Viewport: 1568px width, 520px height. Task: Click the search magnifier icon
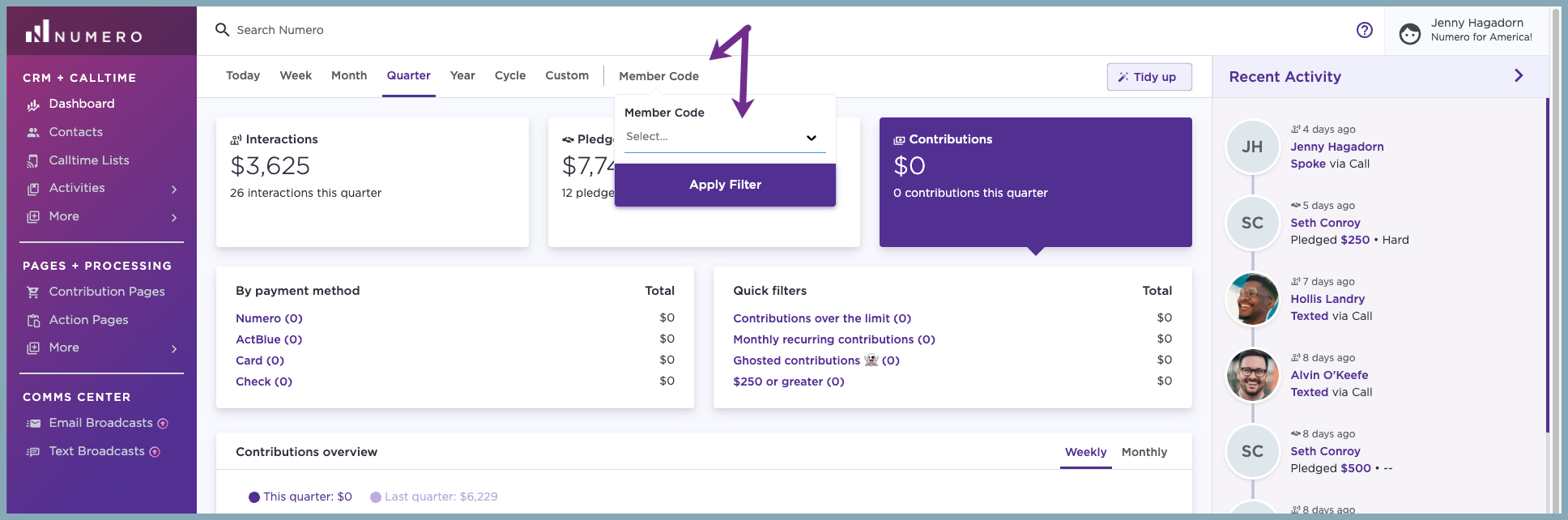click(x=222, y=30)
